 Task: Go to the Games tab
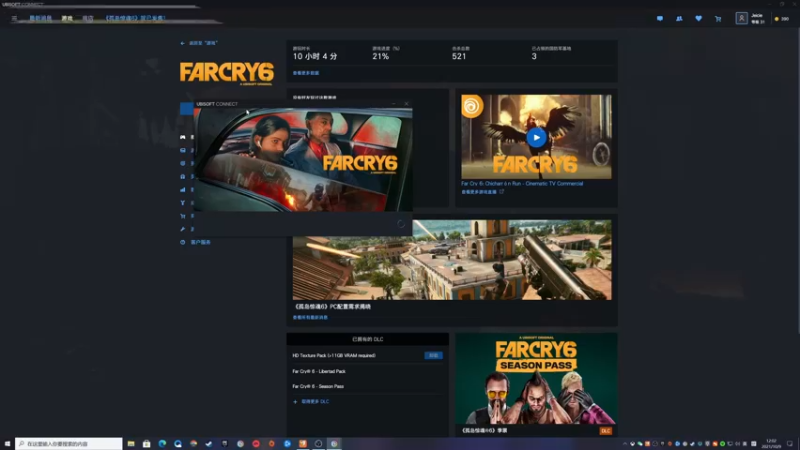(x=67, y=18)
